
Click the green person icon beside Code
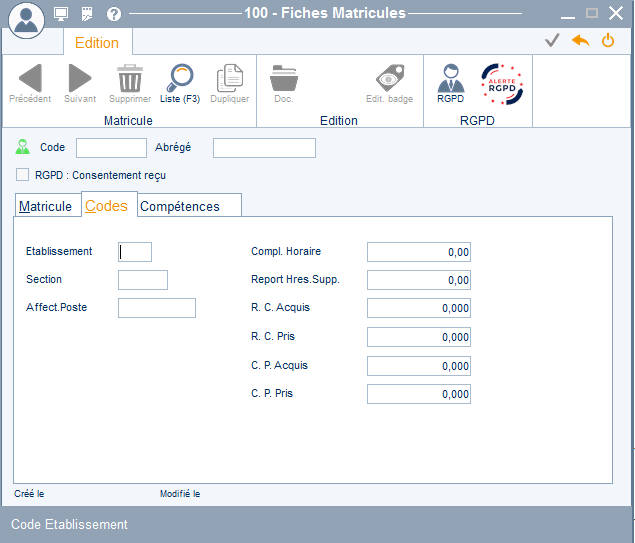tap(23, 147)
